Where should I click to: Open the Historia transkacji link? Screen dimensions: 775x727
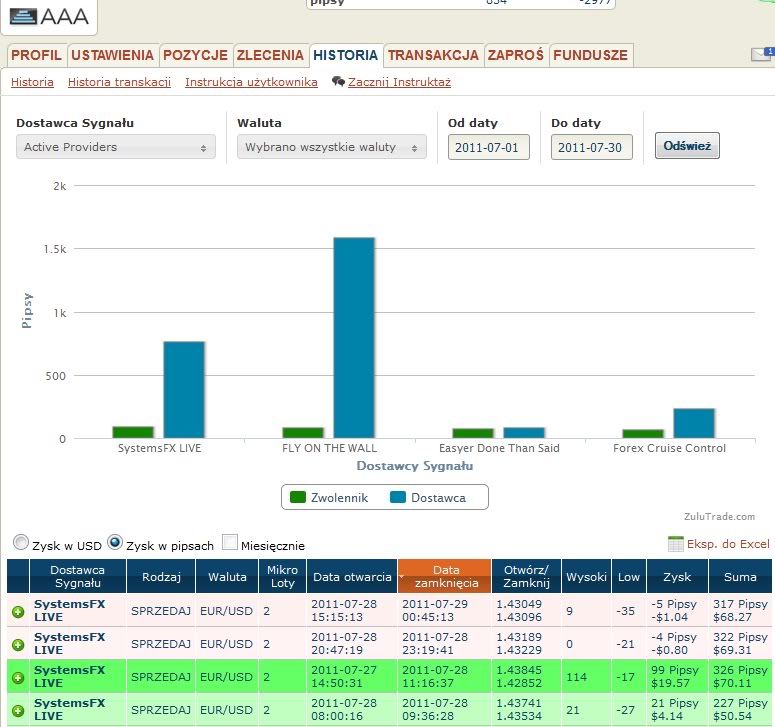point(119,82)
